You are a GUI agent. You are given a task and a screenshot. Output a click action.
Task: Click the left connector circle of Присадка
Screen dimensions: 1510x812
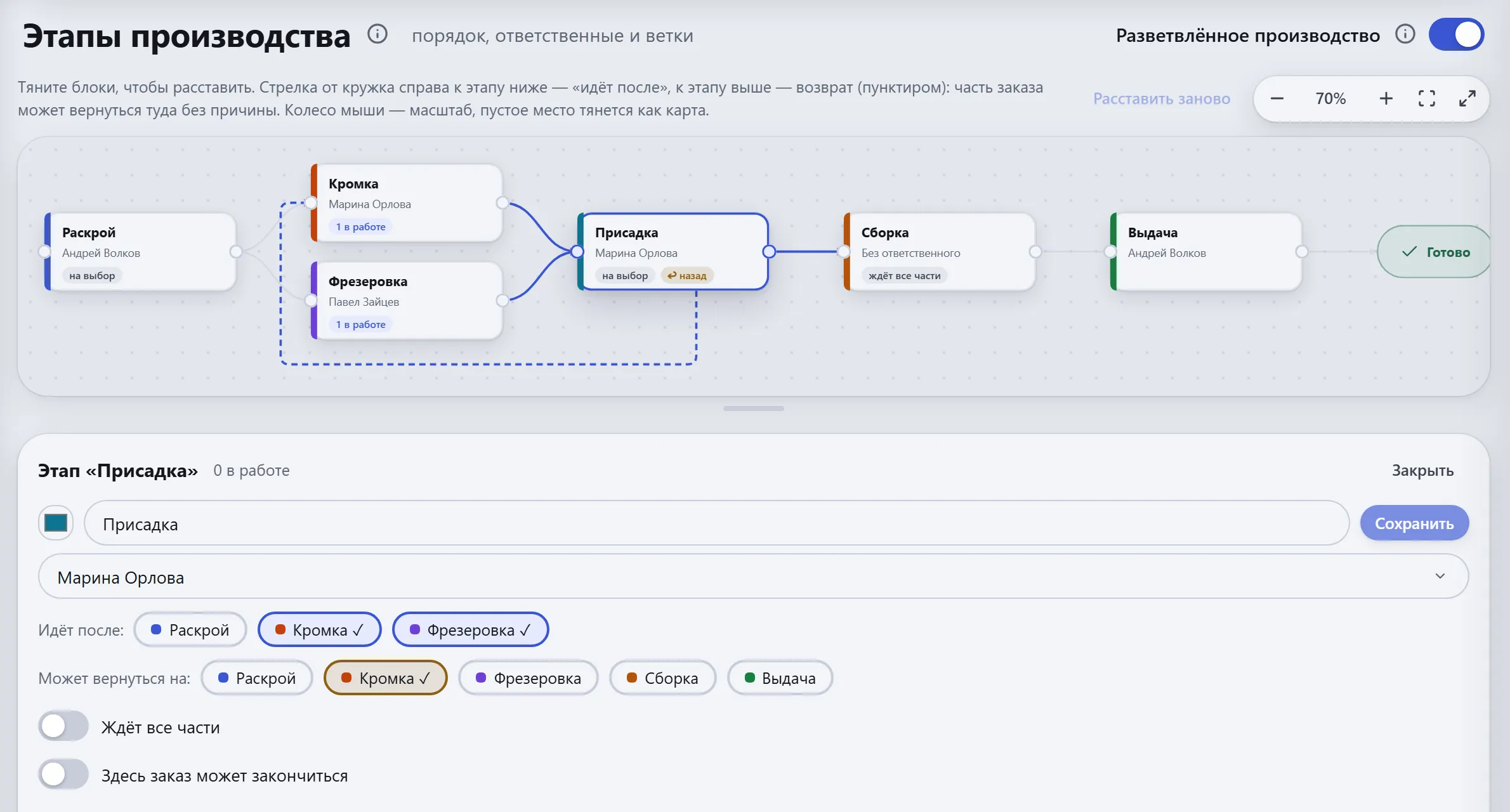pyautogui.click(x=577, y=252)
